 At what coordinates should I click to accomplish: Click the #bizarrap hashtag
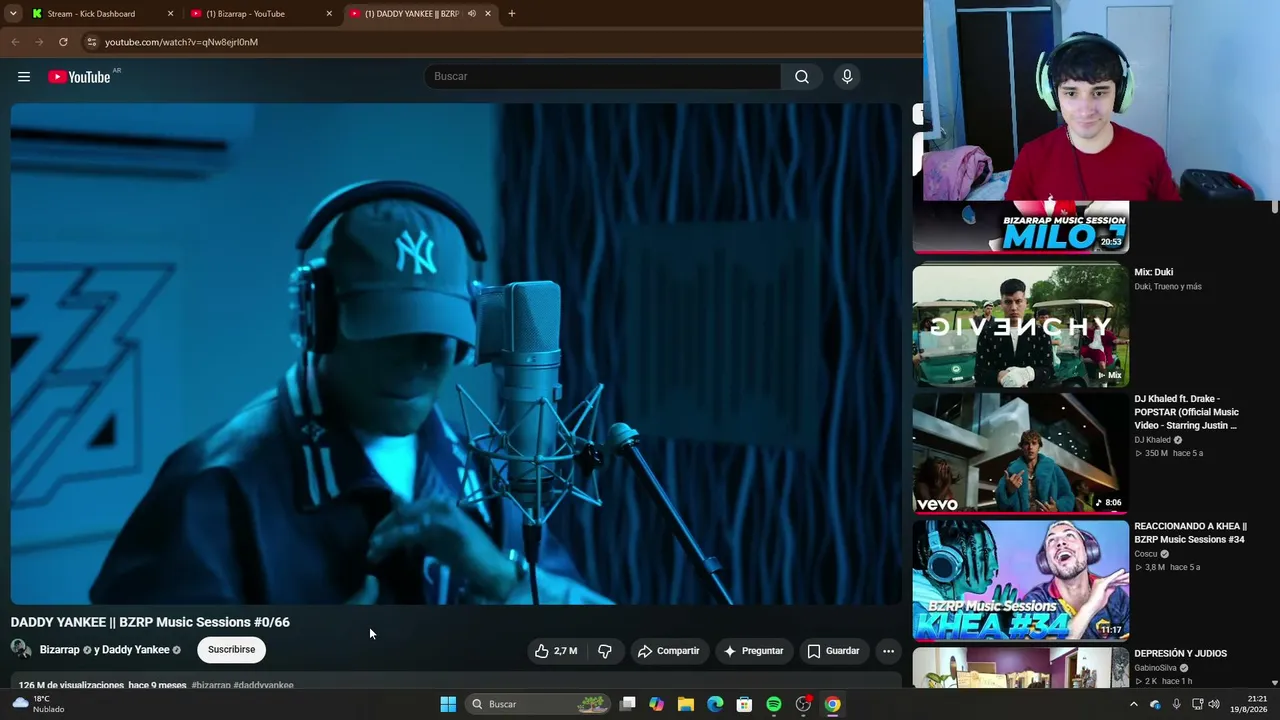tap(211, 685)
